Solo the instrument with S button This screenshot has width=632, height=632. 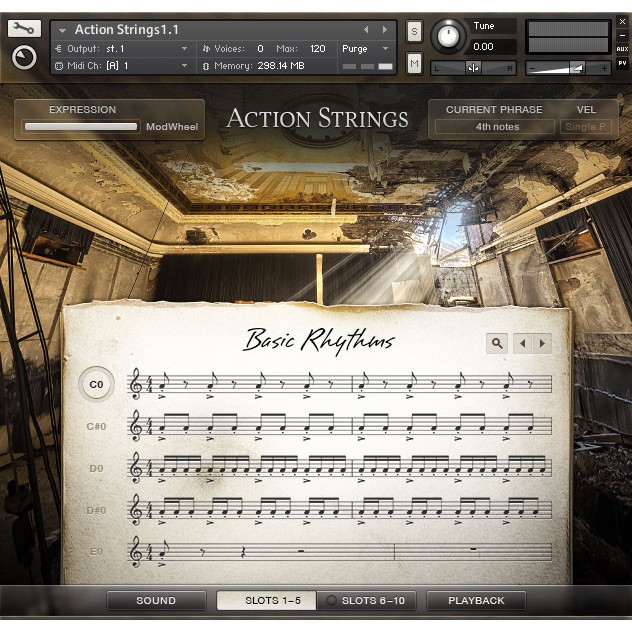(x=414, y=31)
